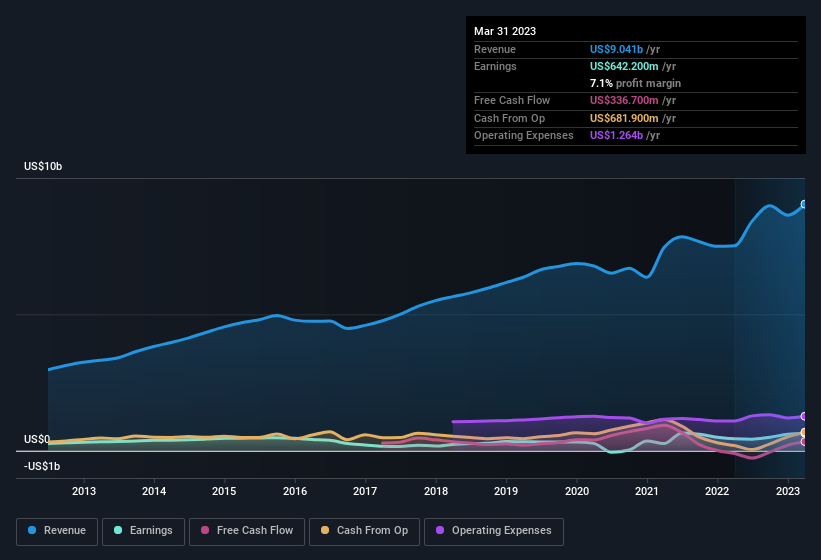The width and height of the screenshot is (821, 560).
Task: Click the 2022 x-axis label
Action: (x=717, y=491)
